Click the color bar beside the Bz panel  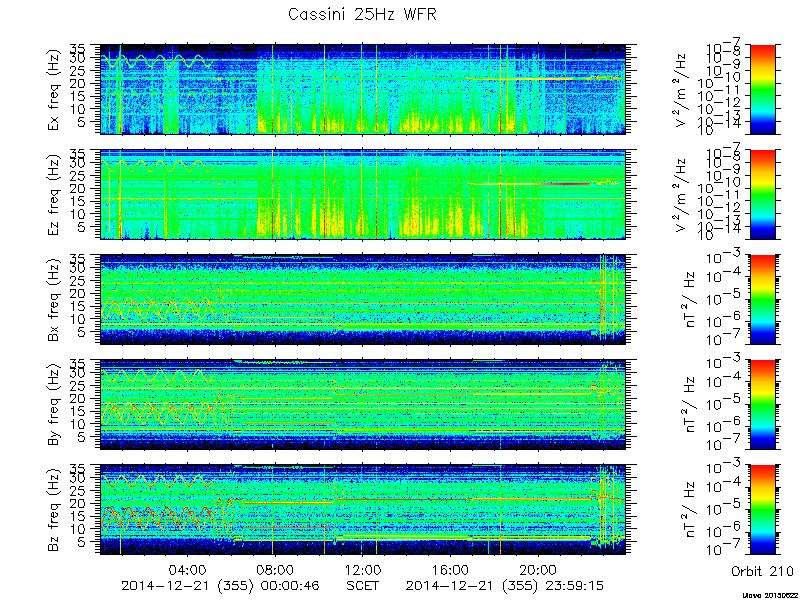763,510
